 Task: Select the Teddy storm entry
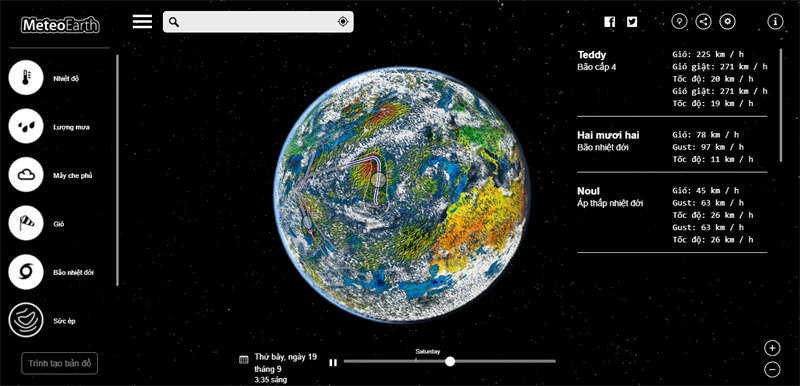(x=672, y=79)
